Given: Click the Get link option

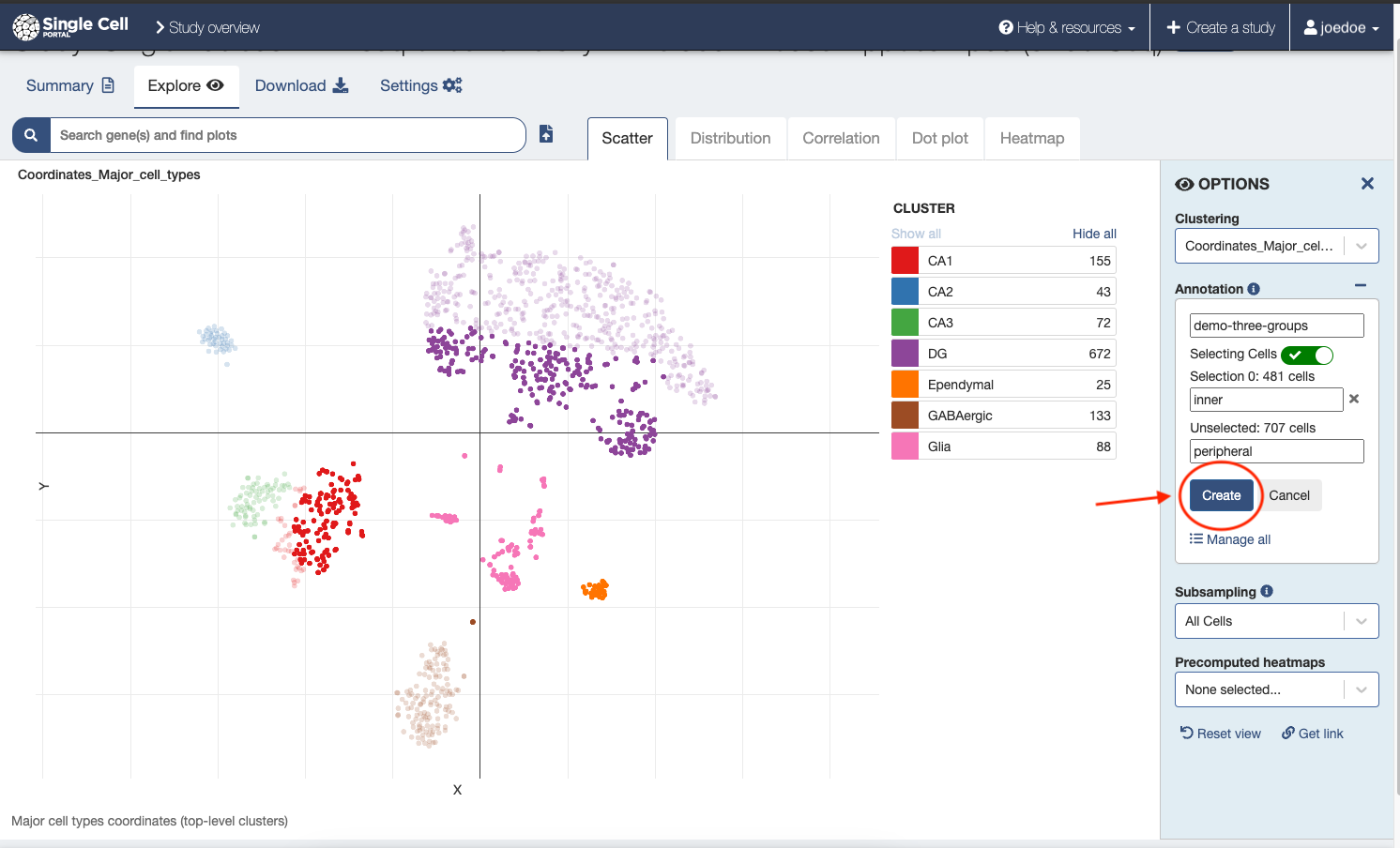Looking at the screenshot, I should click(1313, 734).
